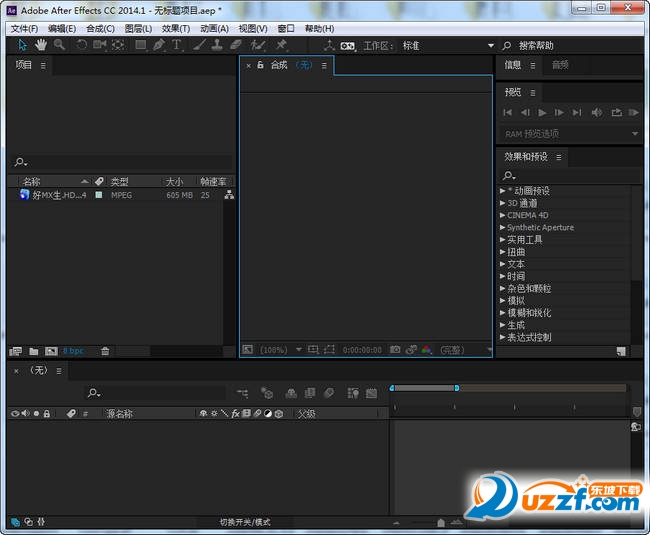650x535 pixels.
Task: Click the 8 bpc color depth button
Action: coord(73,351)
